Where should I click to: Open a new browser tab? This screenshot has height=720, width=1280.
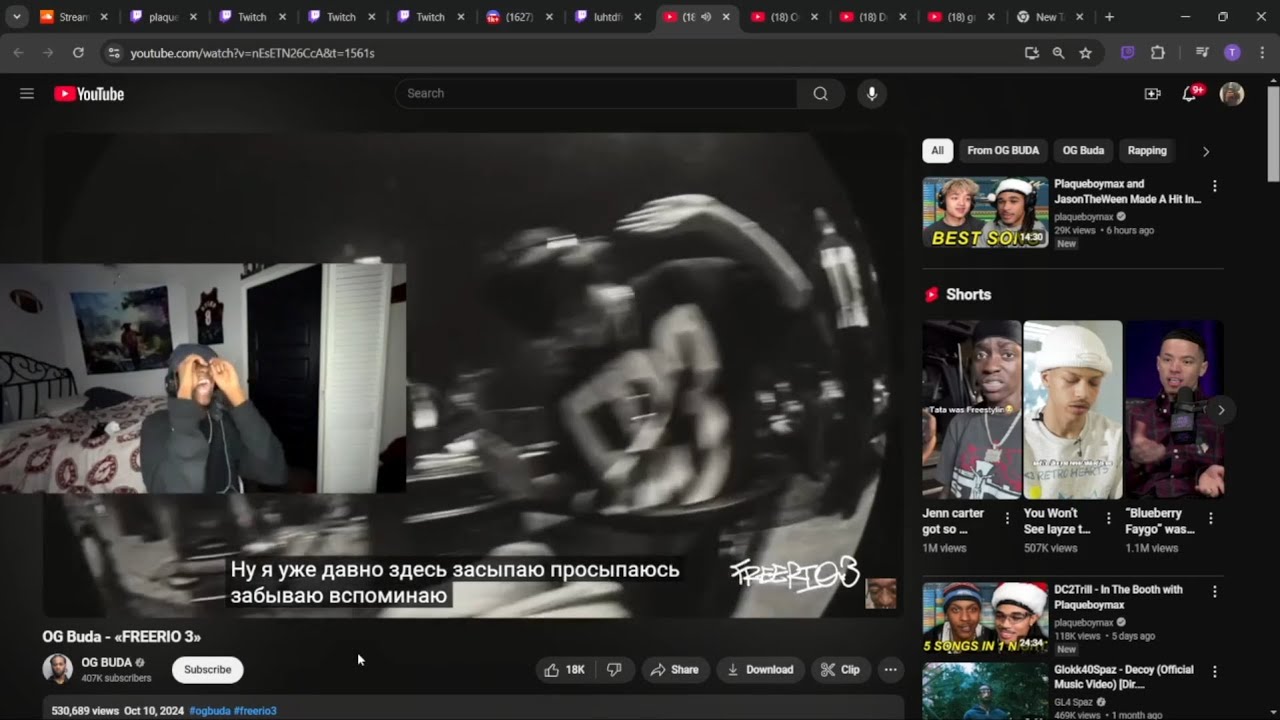tap(1109, 17)
